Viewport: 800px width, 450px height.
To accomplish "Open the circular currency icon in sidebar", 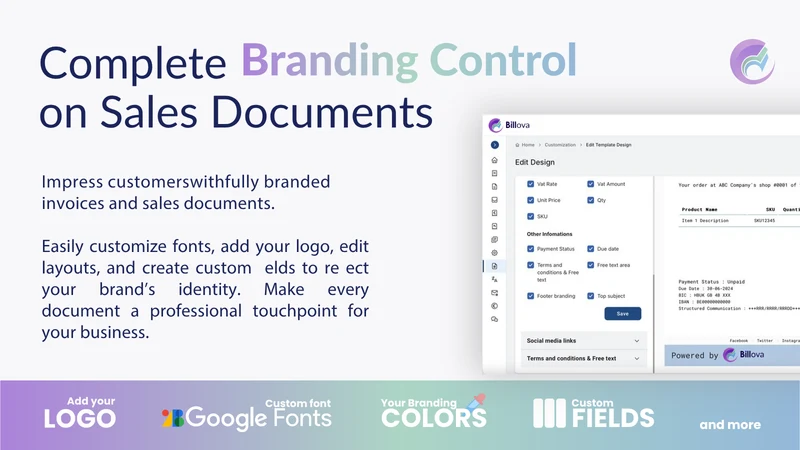I will (x=494, y=306).
